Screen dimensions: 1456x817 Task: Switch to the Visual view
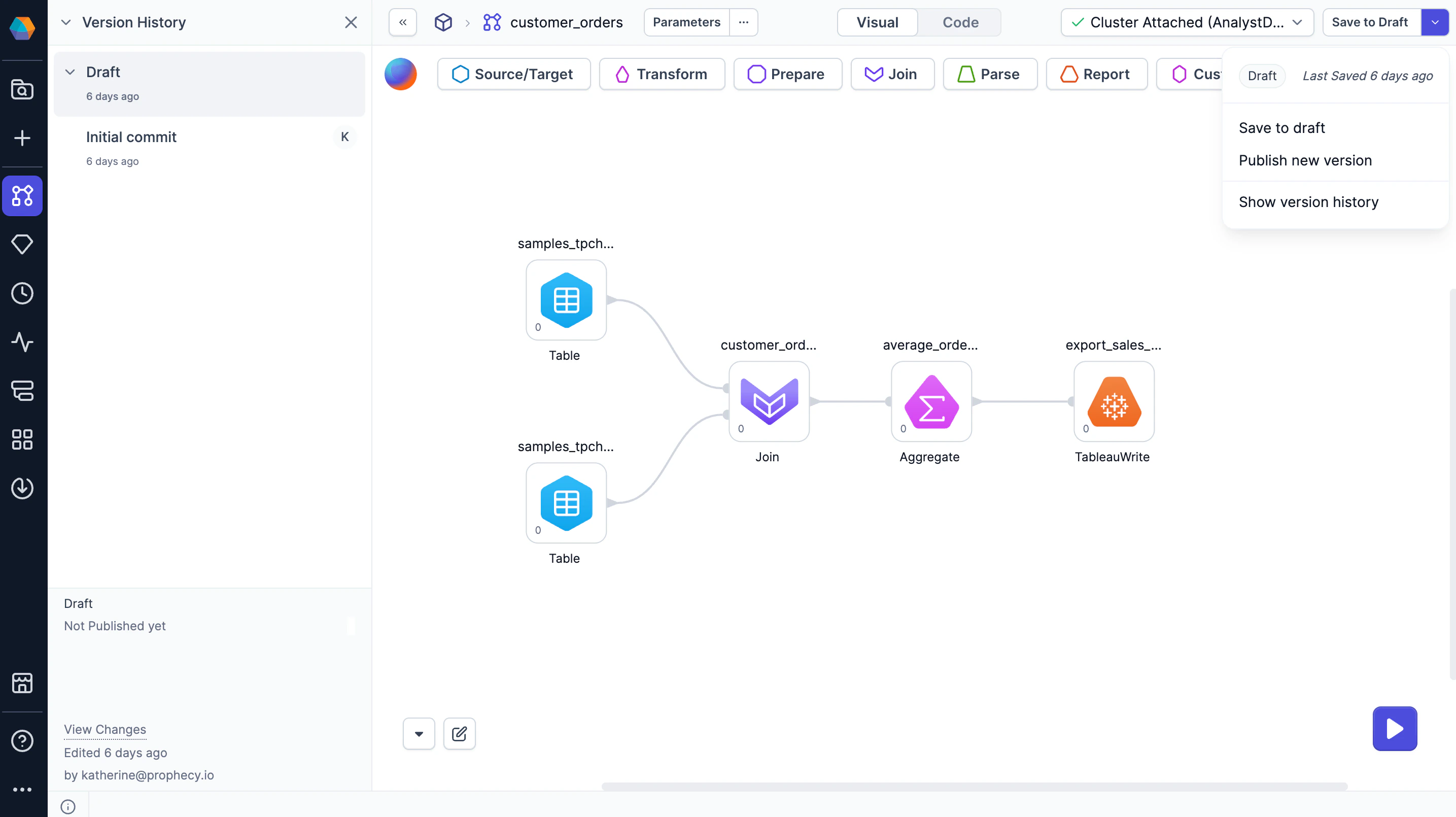[877, 23]
